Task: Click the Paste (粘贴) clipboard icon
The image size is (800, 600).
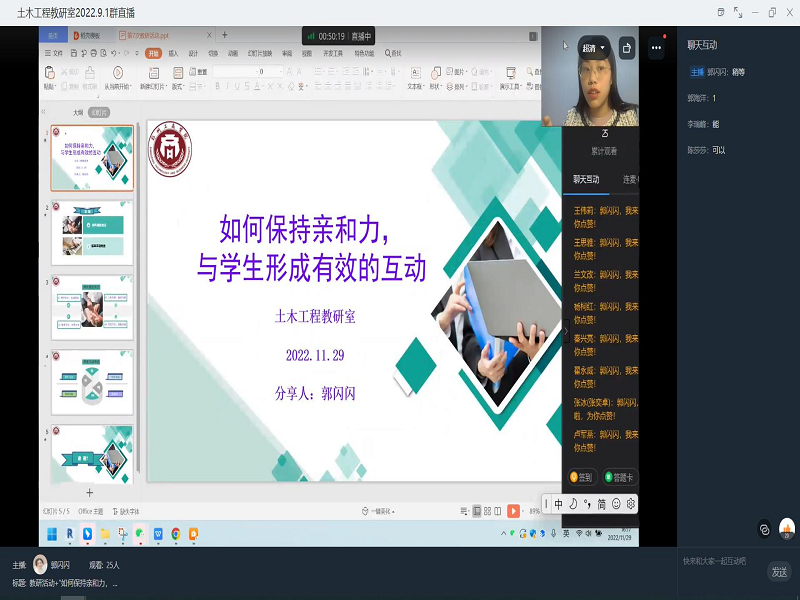Action: (x=49, y=72)
